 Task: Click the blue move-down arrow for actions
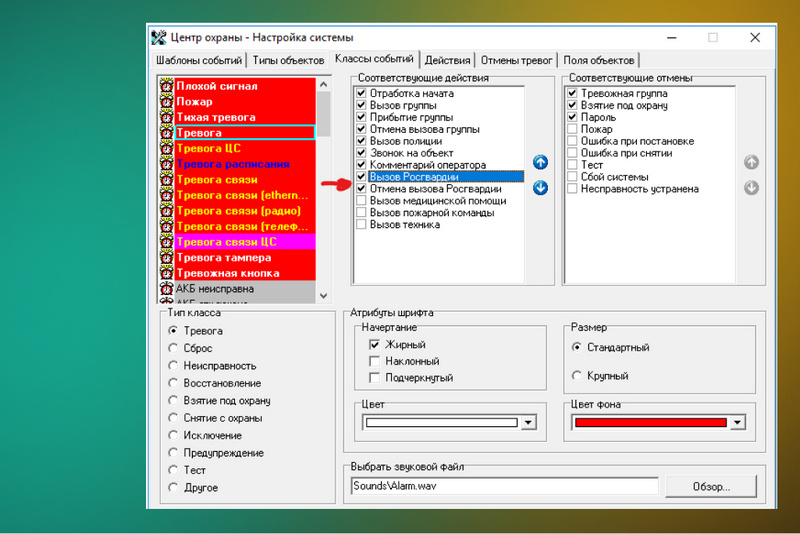(x=540, y=188)
